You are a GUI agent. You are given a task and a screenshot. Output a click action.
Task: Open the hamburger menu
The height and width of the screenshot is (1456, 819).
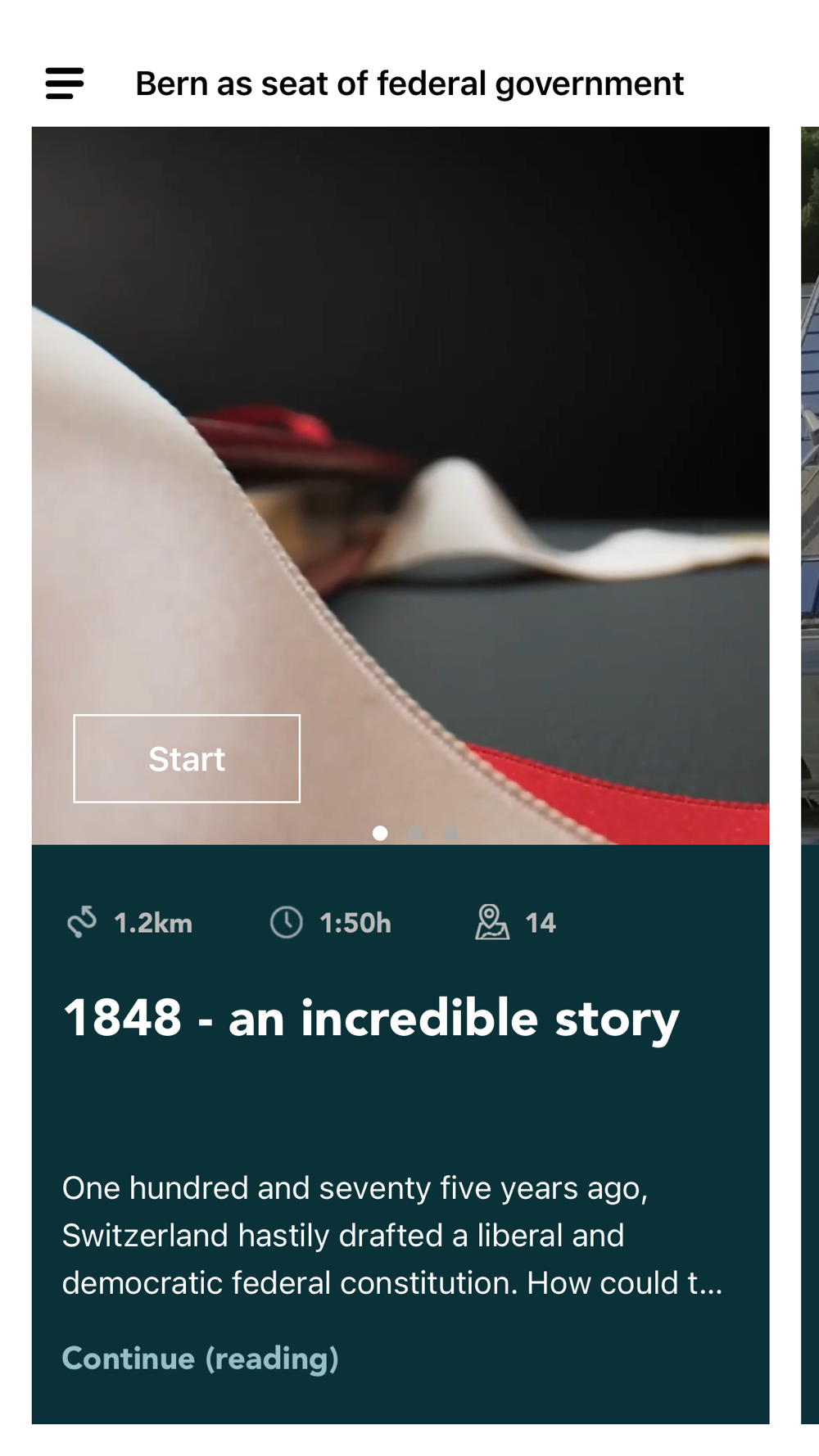pyautogui.click(x=65, y=84)
